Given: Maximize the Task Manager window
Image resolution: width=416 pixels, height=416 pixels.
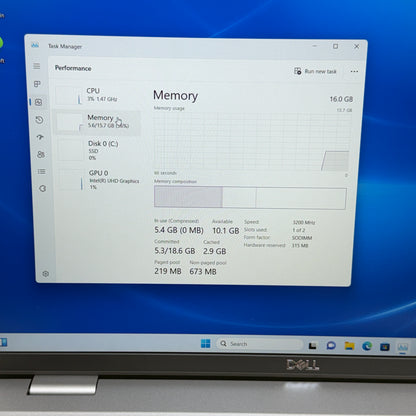Looking at the screenshot, I should click(335, 46).
